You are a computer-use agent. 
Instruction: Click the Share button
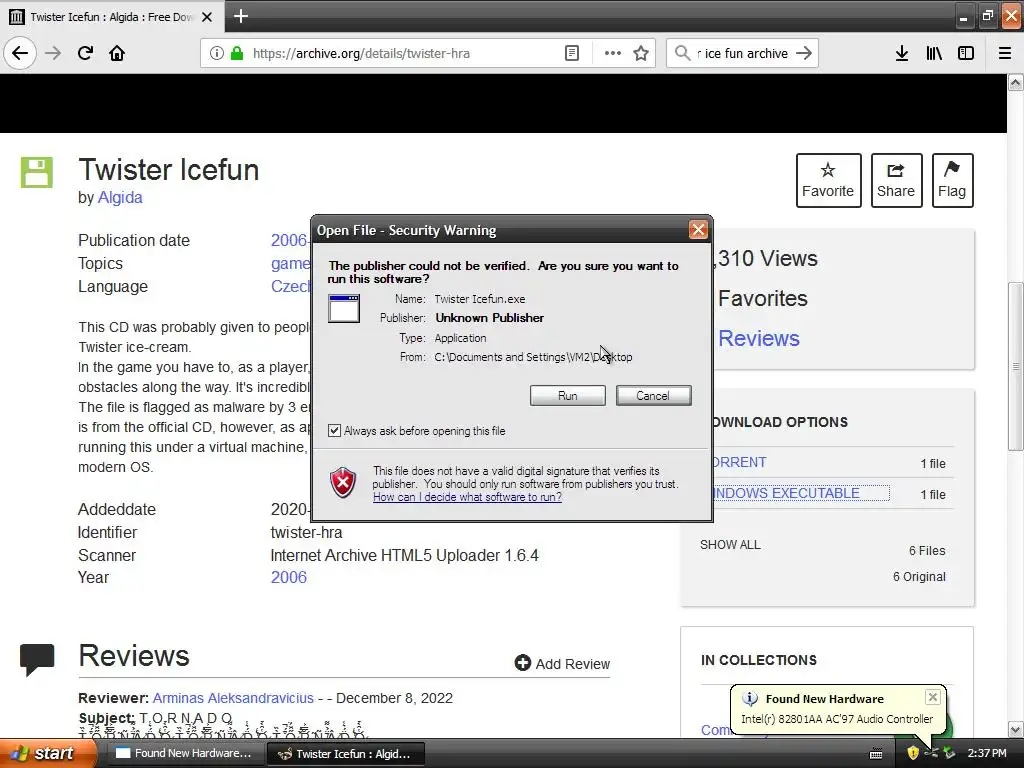point(896,180)
